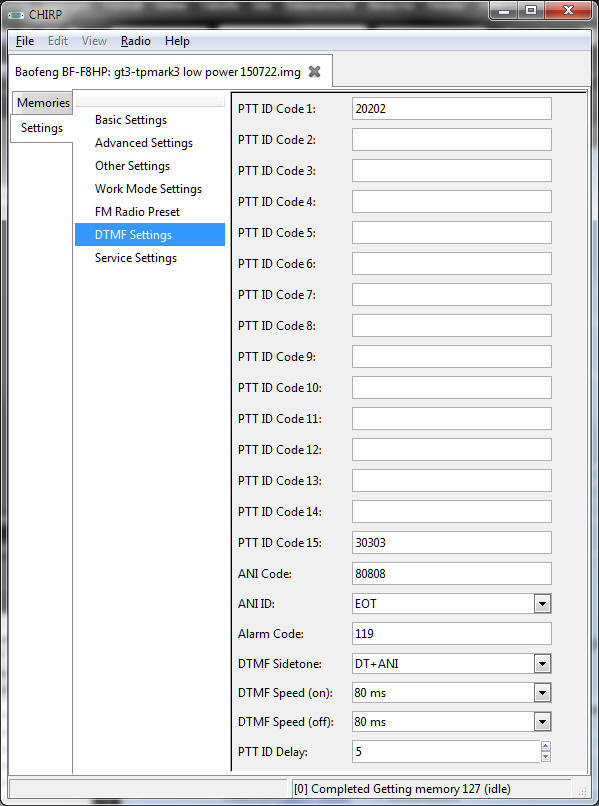Click the PTT ID Code 2 input field
Screen dimensions: 599x806
(451, 140)
